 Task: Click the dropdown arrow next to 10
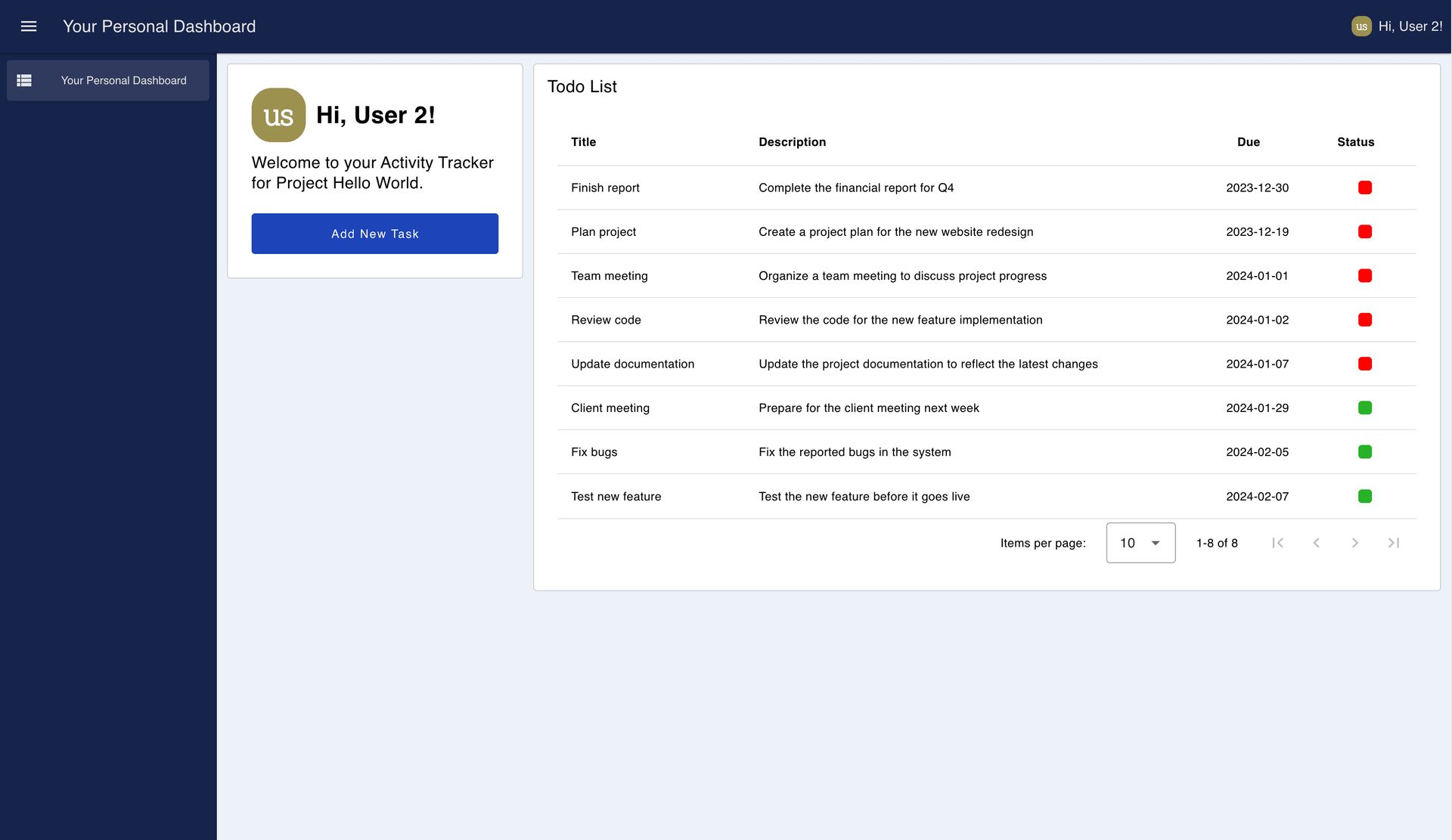pos(1156,543)
